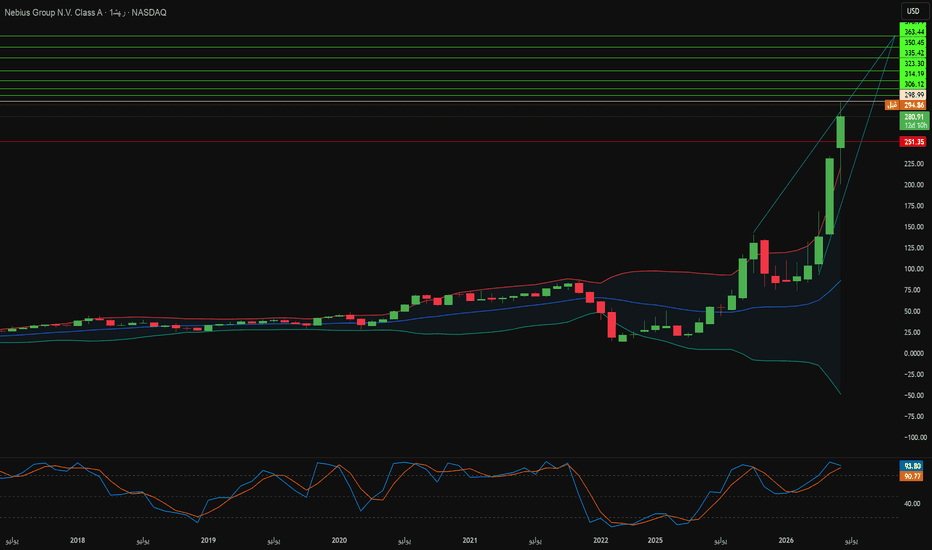
Task: Click the Nebius Group N.V. Class A title
Action: coord(53,12)
